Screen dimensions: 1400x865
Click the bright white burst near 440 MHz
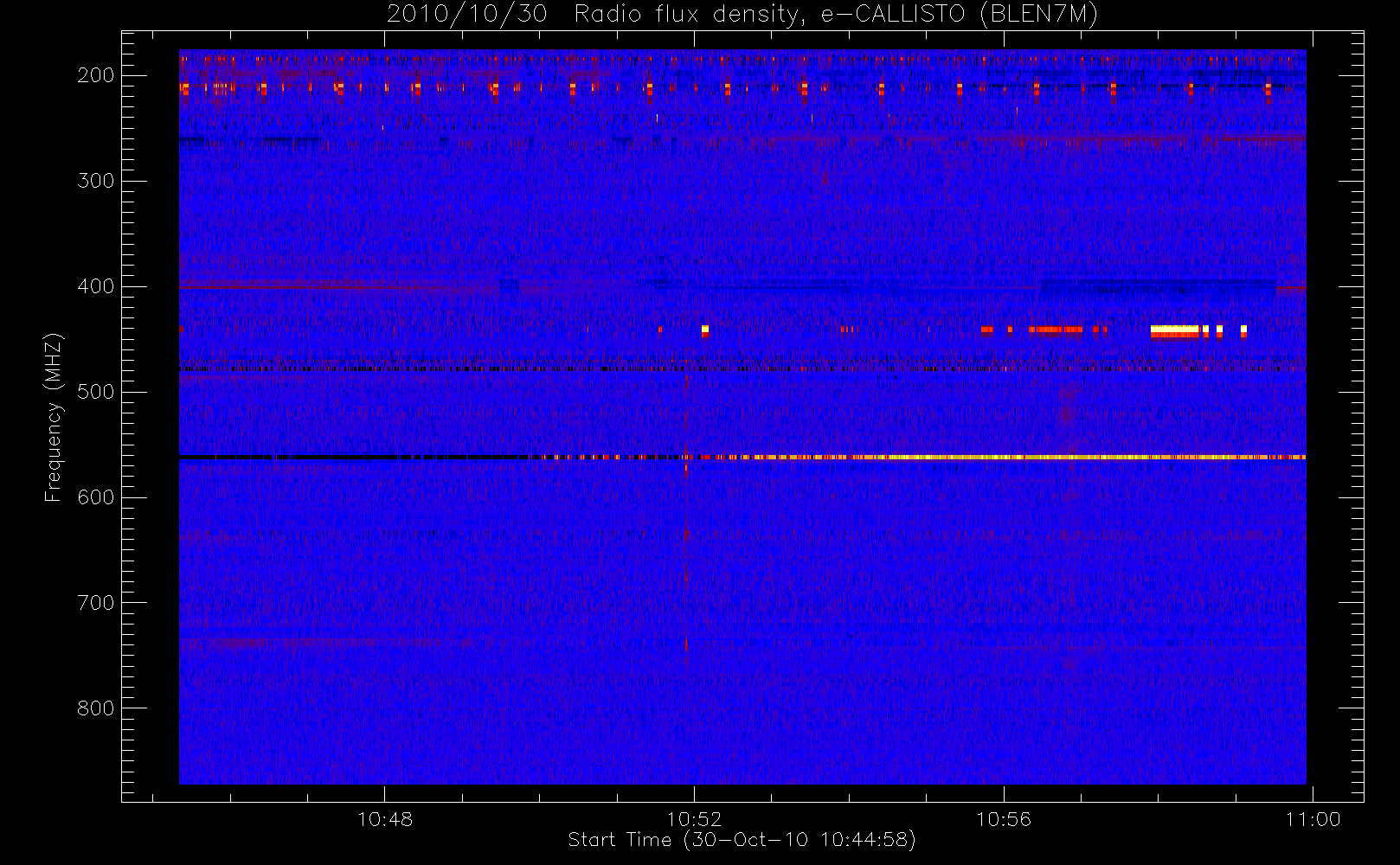pyautogui.click(x=1174, y=330)
